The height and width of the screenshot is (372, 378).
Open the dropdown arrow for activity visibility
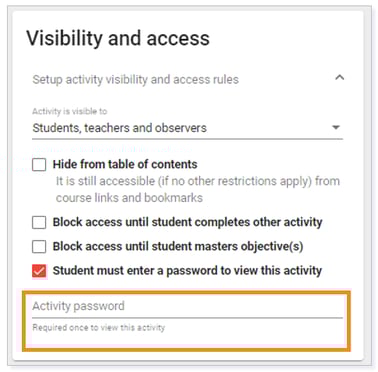336,127
